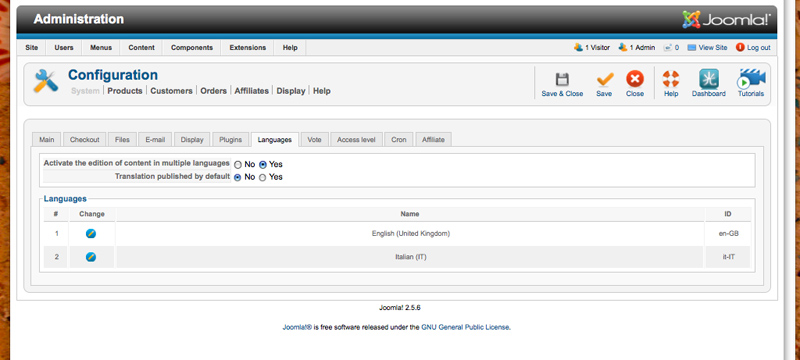The width and height of the screenshot is (800, 360).
Task: Click the Configuration tools icon
Action: [45, 81]
